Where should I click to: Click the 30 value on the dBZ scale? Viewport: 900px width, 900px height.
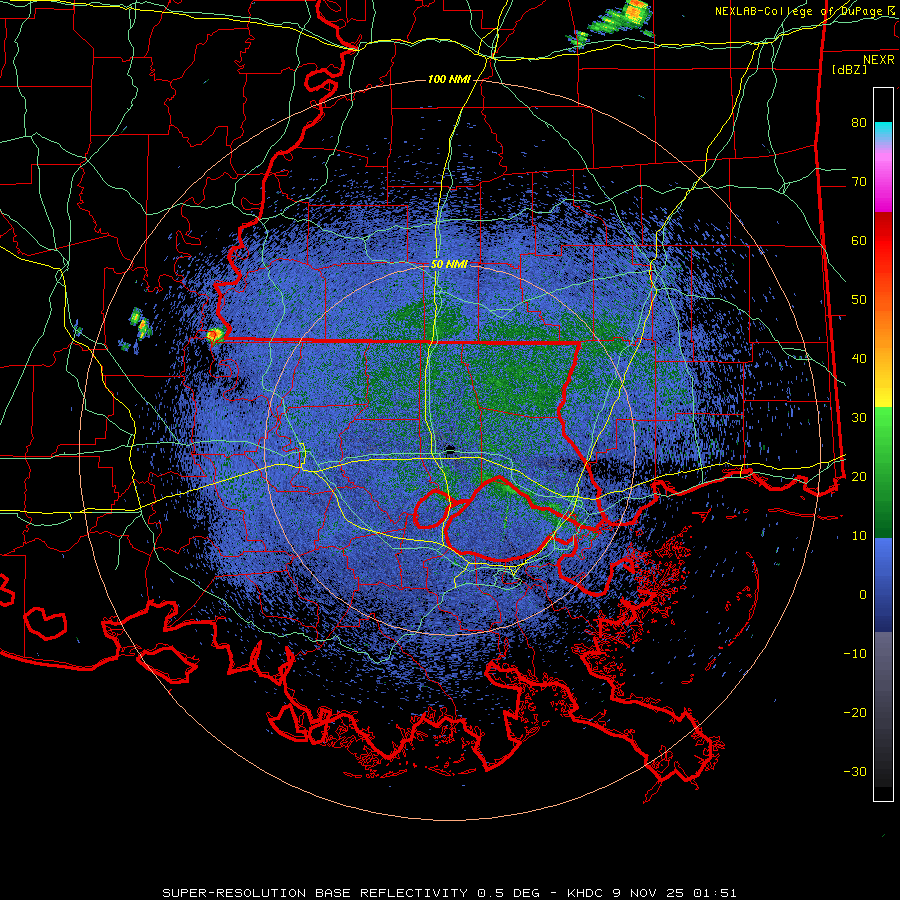[859, 418]
